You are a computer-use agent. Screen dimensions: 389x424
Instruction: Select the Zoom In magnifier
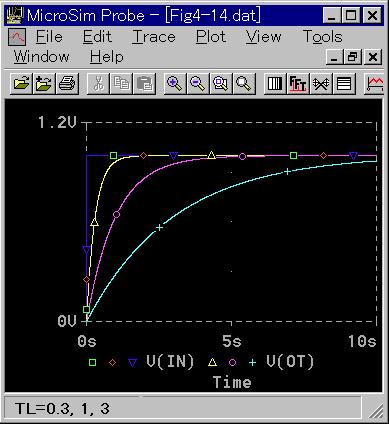point(175,83)
